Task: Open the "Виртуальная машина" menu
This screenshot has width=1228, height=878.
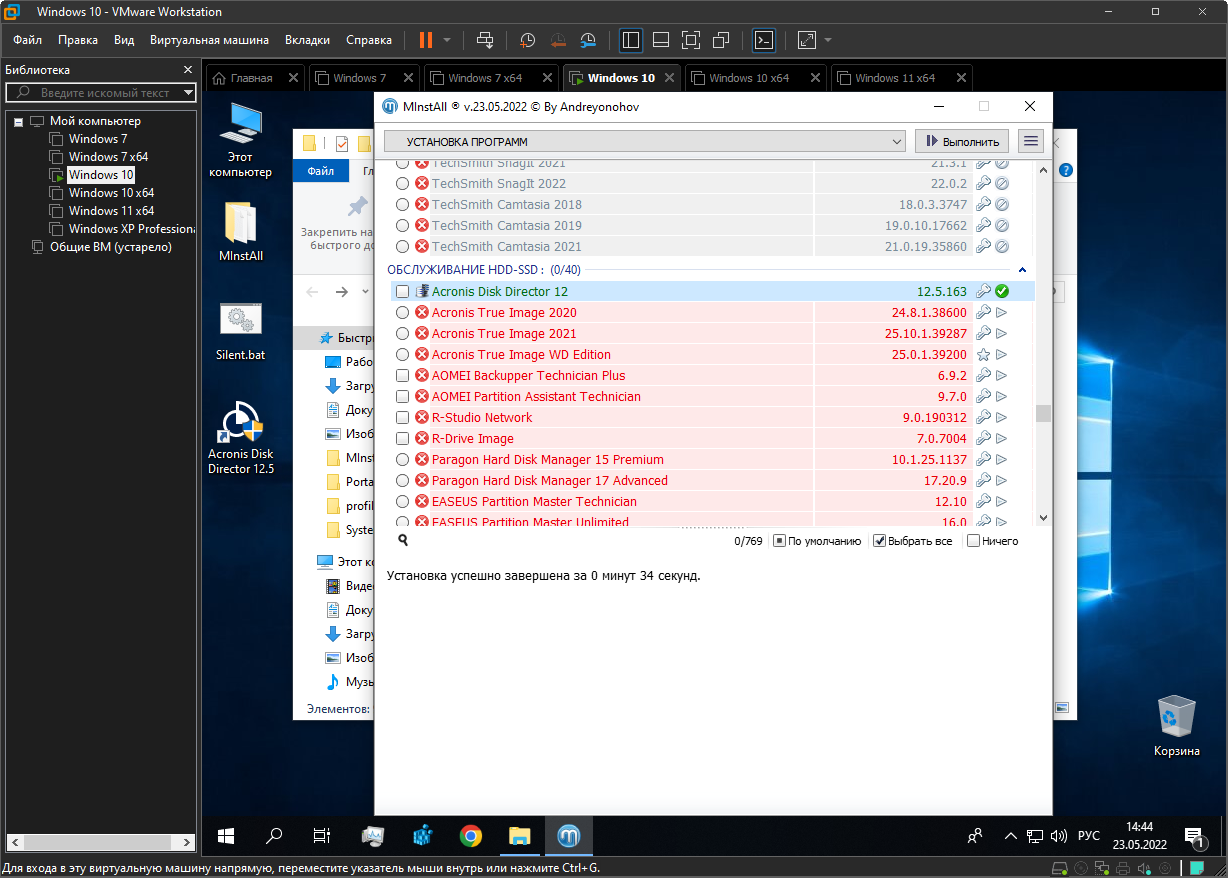Action: click(209, 40)
